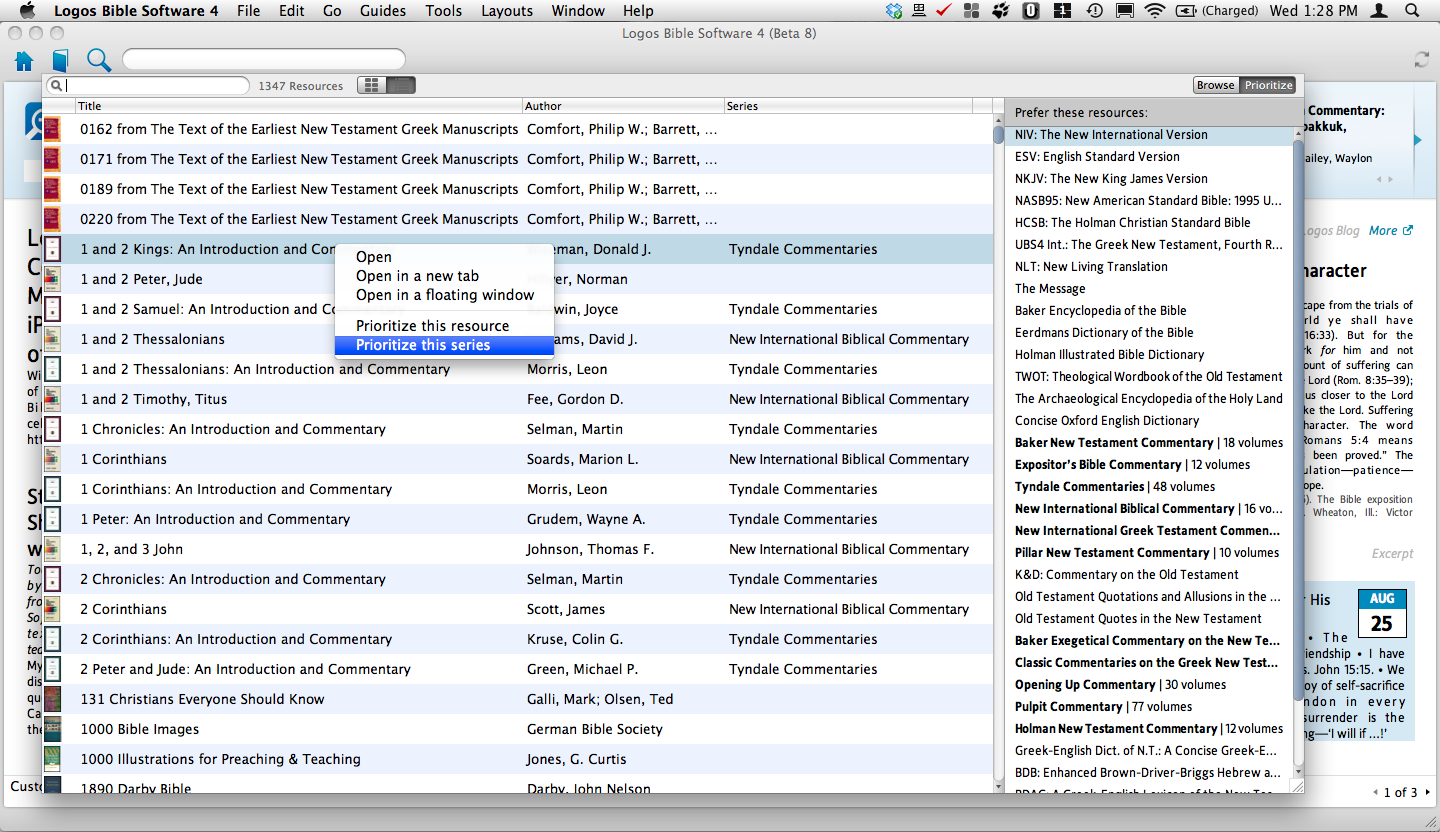Select K&D: Commentary on the Old Testament
This screenshot has height=832, width=1440.
[1149, 575]
